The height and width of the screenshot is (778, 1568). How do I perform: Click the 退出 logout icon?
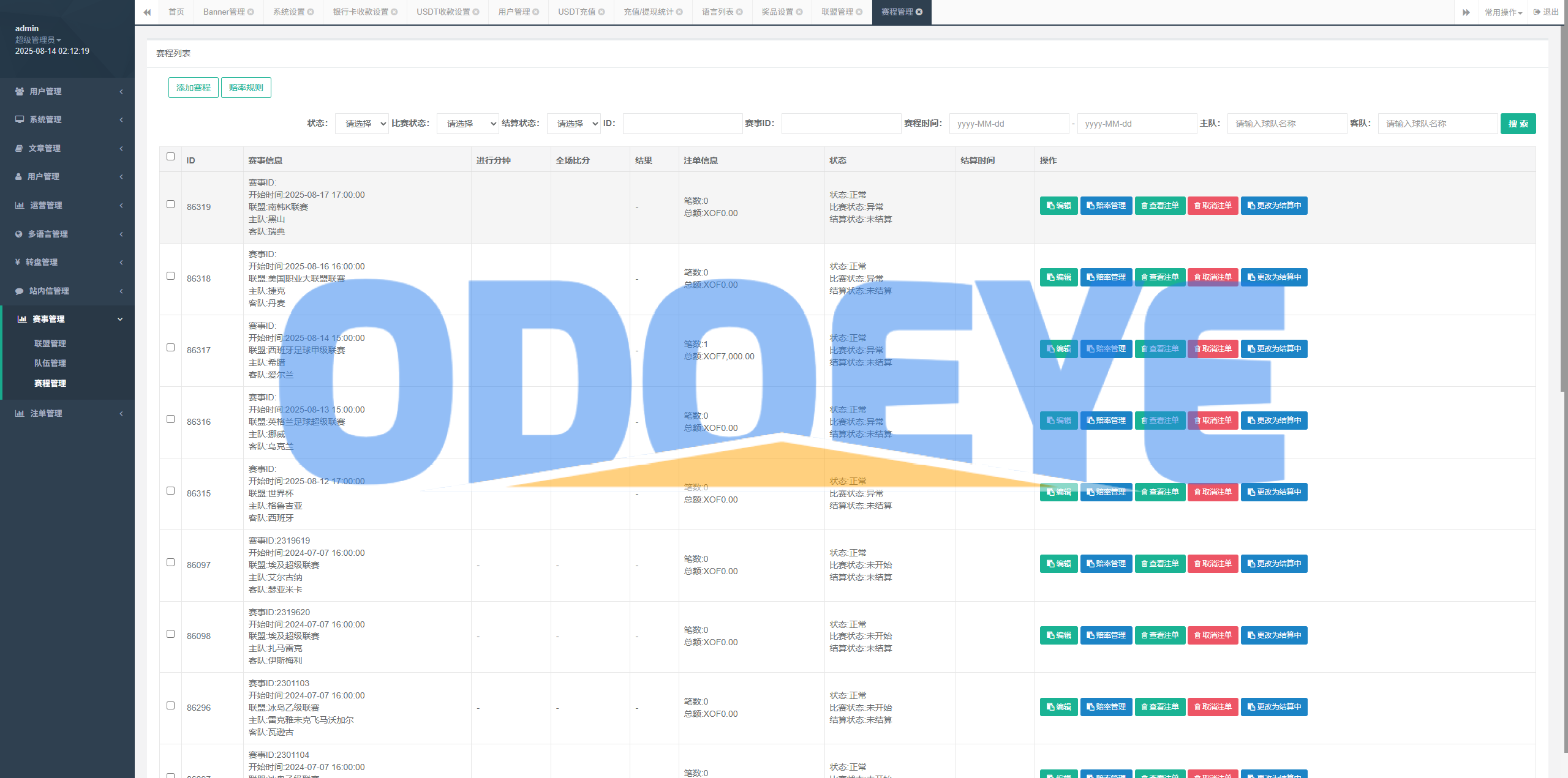tap(1537, 12)
